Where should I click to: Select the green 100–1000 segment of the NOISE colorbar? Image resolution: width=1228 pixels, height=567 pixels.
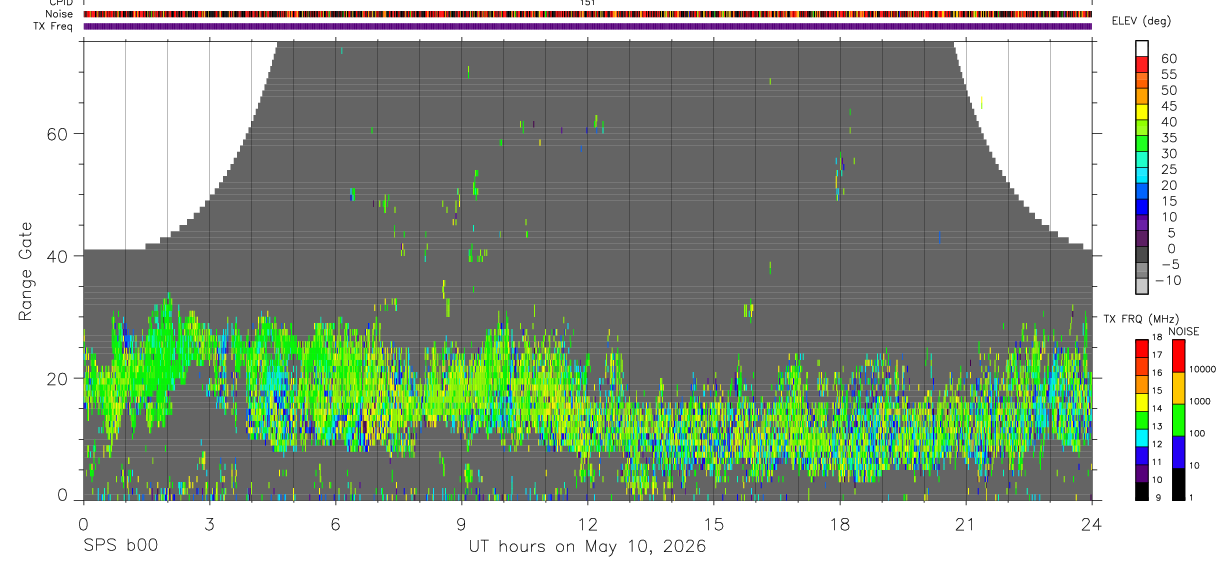click(x=1177, y=419)
